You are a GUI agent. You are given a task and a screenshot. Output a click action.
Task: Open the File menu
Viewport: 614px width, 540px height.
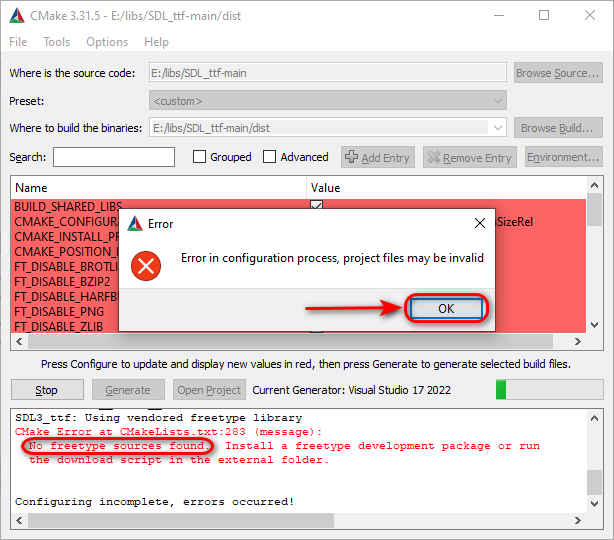coord(18,42)
